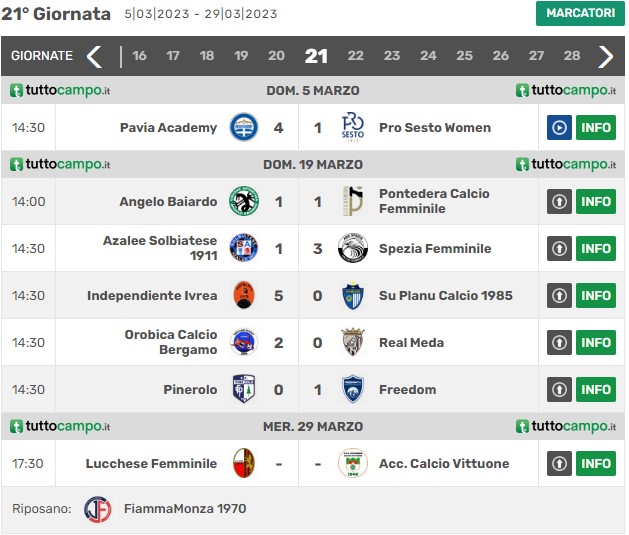Screen dimensions: 629x535
Task: Open the MARCATORI button
Action: click(580, 13)
